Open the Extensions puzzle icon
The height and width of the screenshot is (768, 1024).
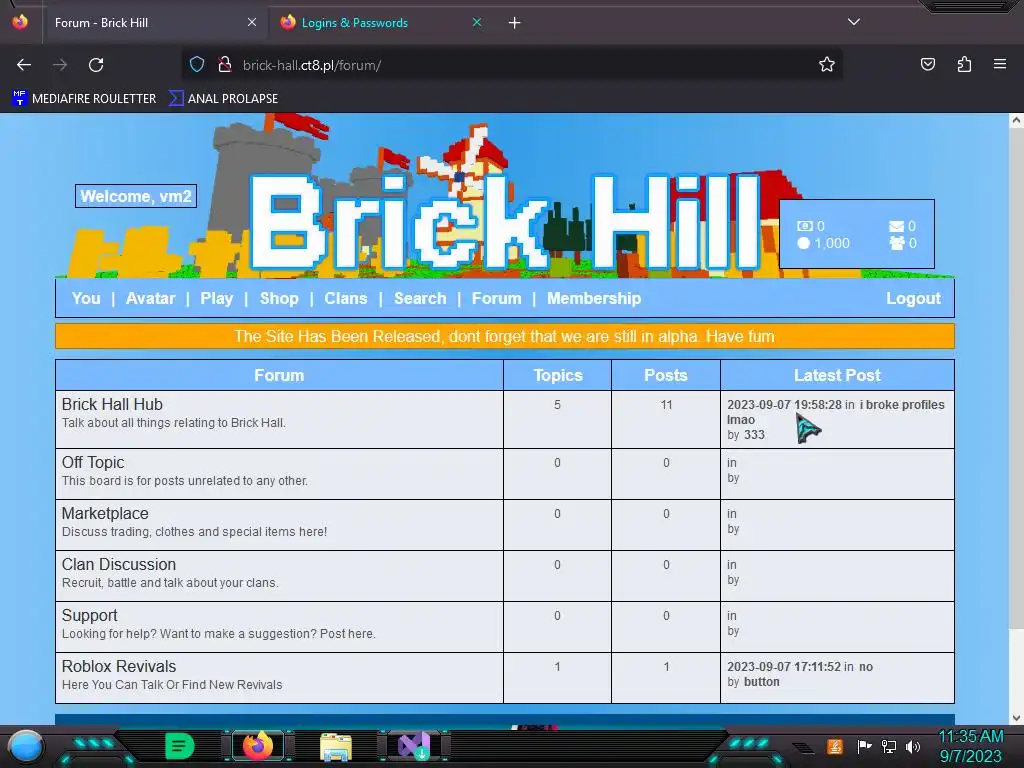click(x=964, y=64)
